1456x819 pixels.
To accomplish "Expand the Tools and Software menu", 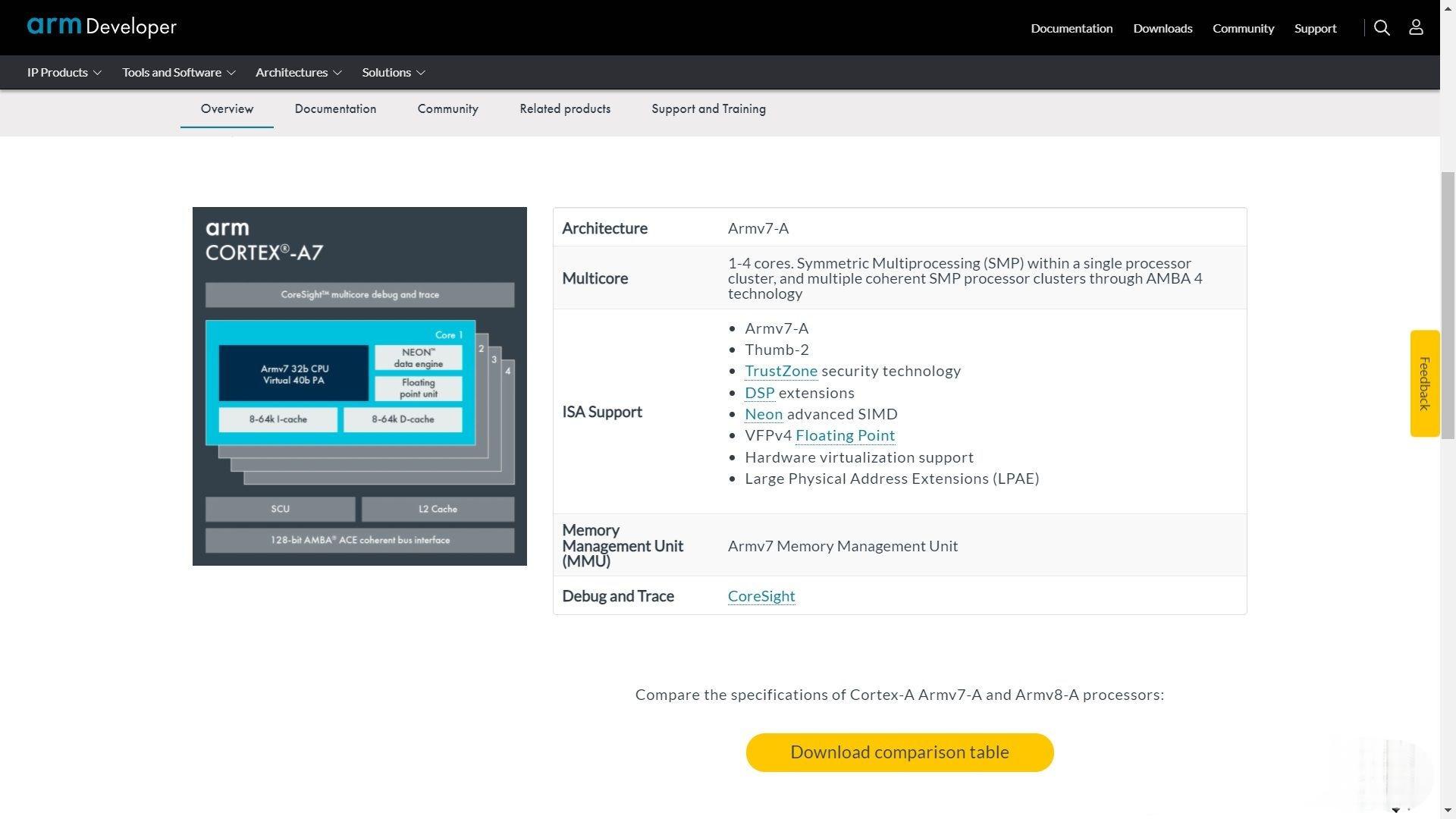I will [x=179, y=72].
